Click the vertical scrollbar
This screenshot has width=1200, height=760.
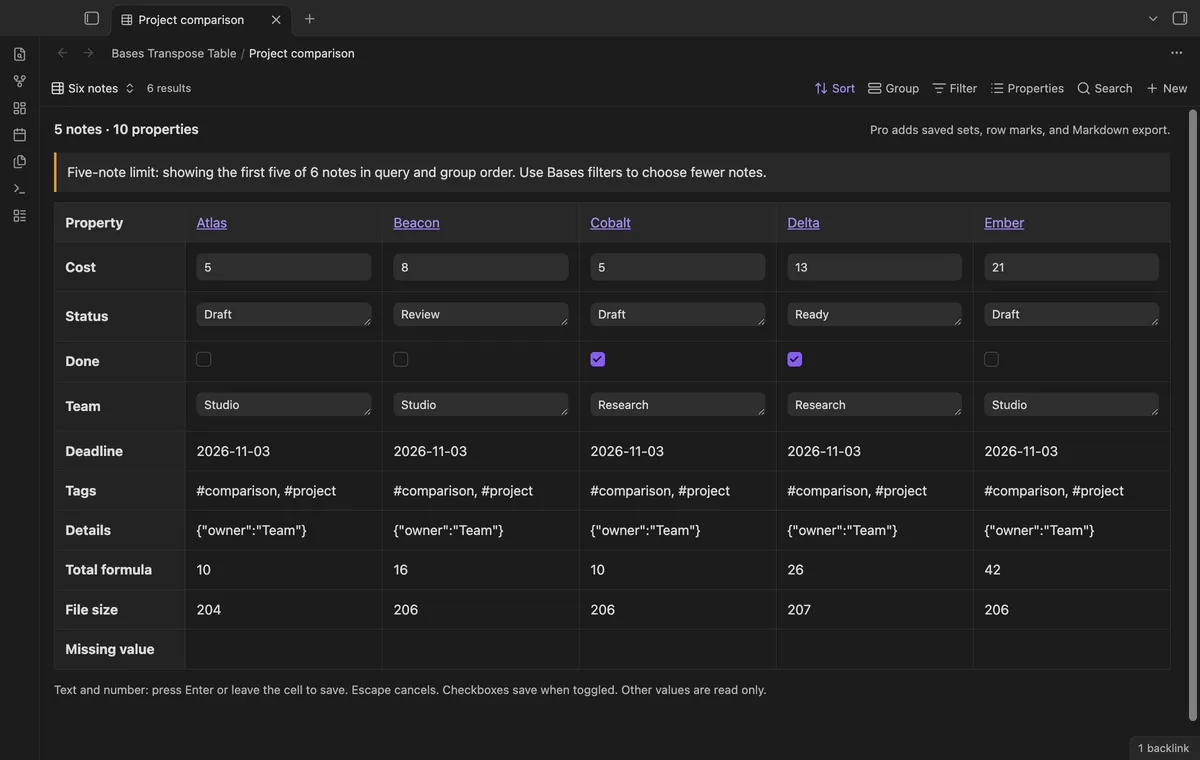tap(1192, 415)
